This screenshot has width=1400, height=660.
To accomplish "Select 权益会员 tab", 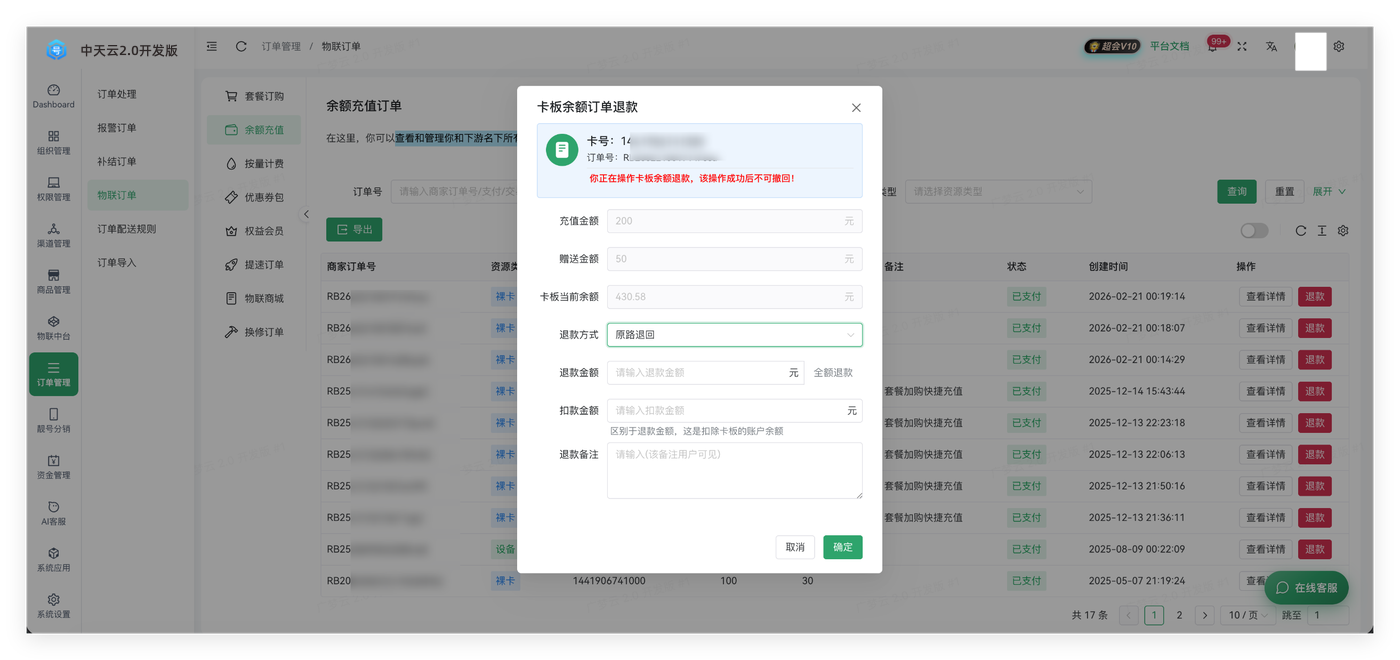I will (x=254, y=231).
